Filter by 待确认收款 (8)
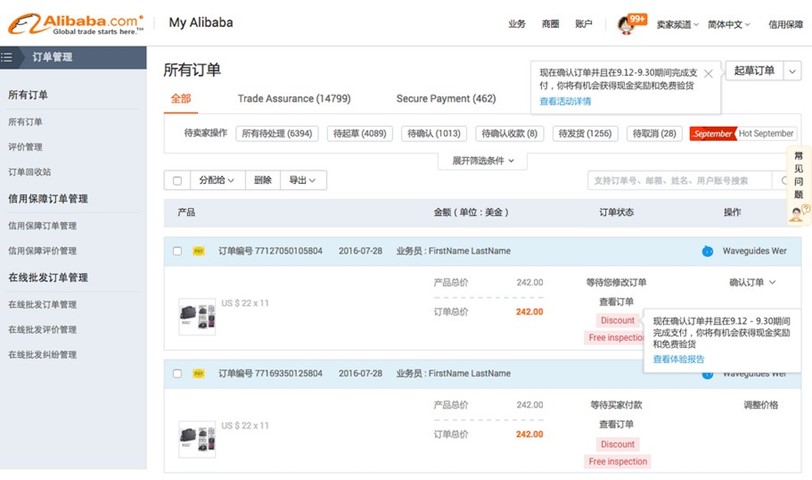The height and width of the screenshot is (480, 812). pyautogui.click(x=510, y=134)
